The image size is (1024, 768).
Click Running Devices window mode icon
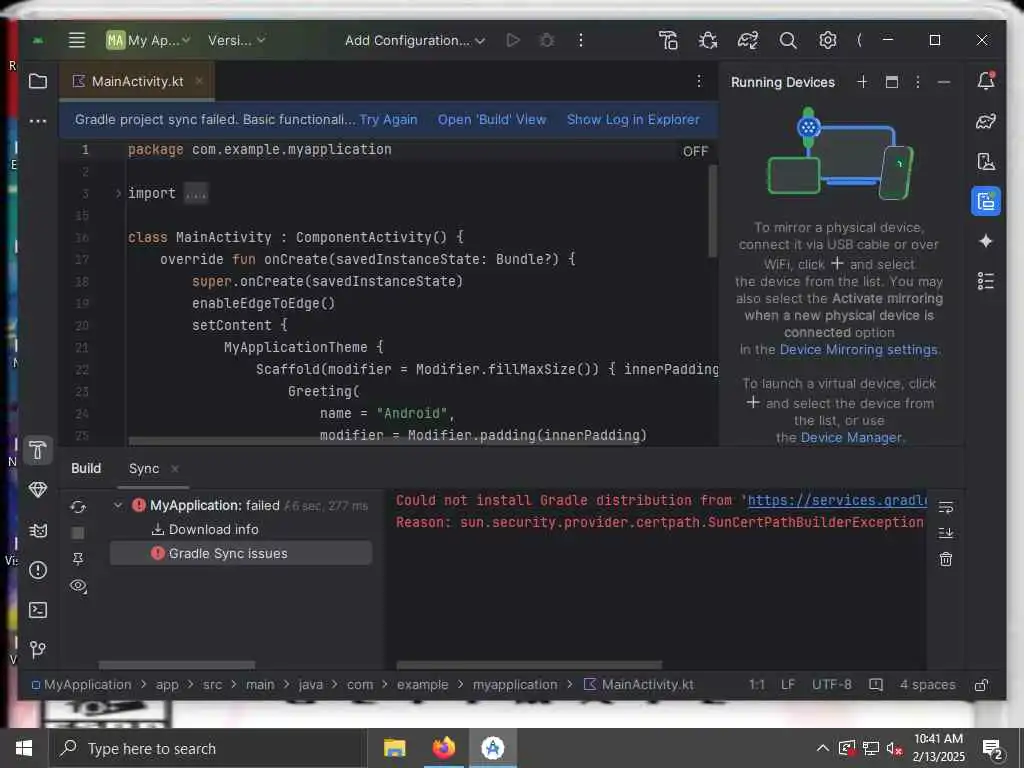point(891,82)
